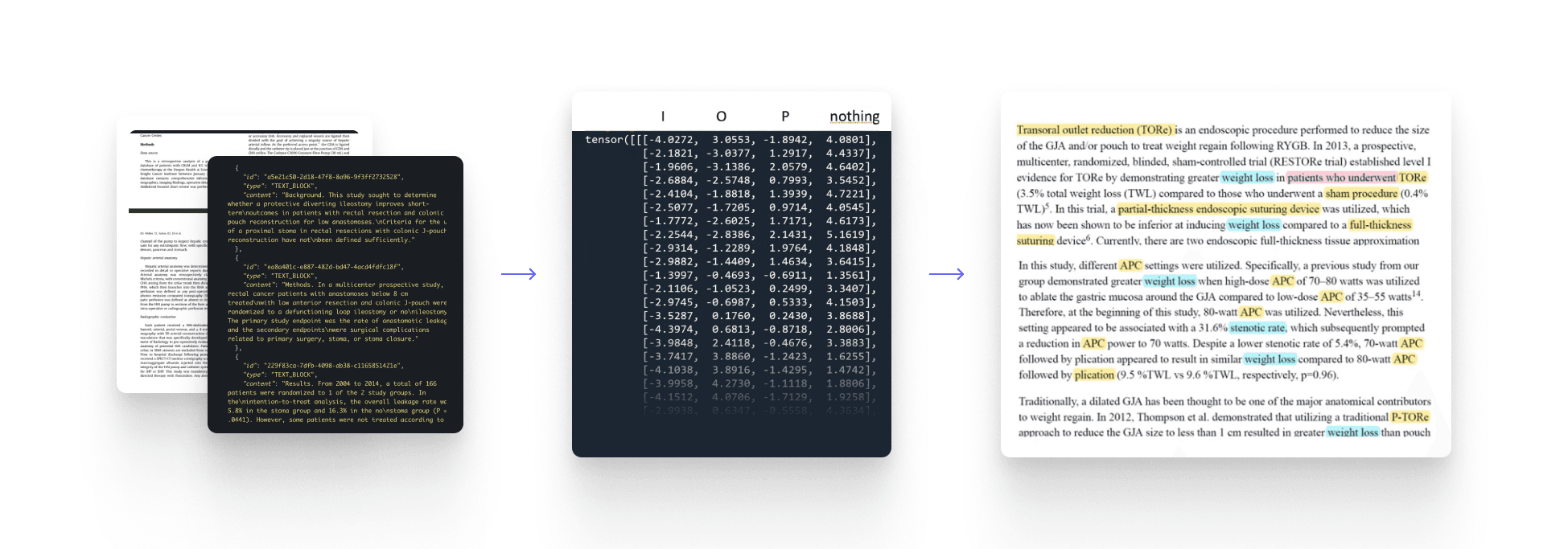
Task: Click highlighted 'APC' before 'power to 70 watts'
Action: [1093, 344]
